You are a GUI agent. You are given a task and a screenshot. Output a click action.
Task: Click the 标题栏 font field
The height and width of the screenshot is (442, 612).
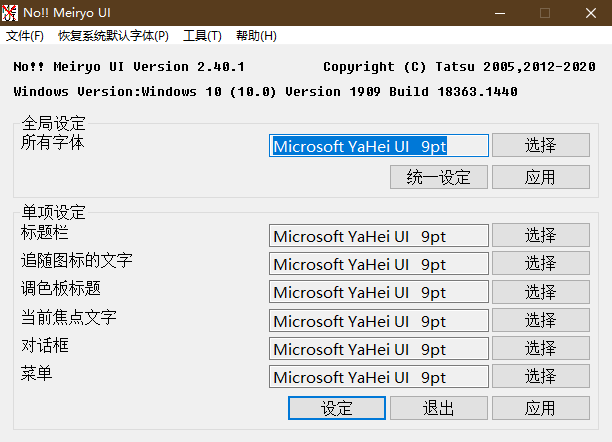[x=379, y=235]
